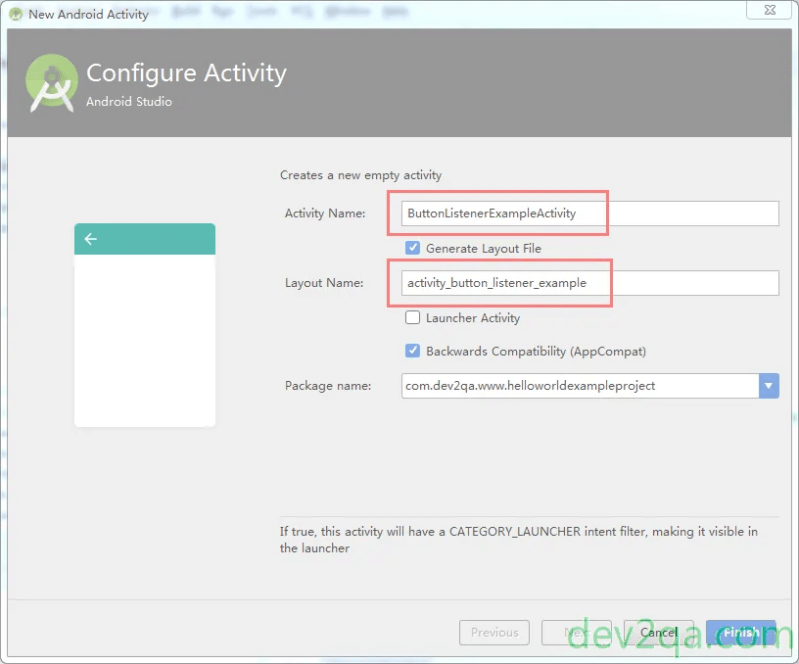
Task: Open the Package name dropdown arrow
Action: (x=768, y=386)
